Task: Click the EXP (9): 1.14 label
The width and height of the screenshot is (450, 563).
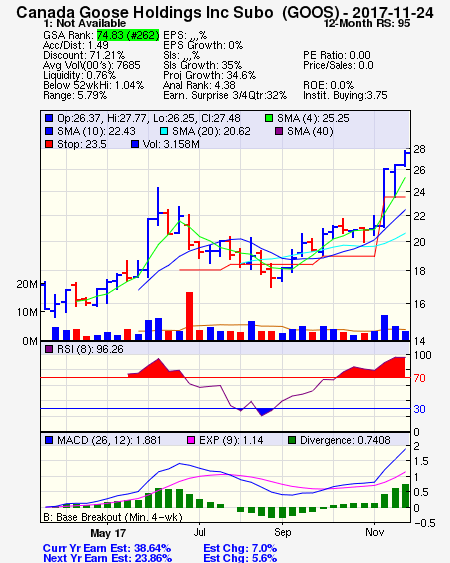Action: click(x=231, y=440)
